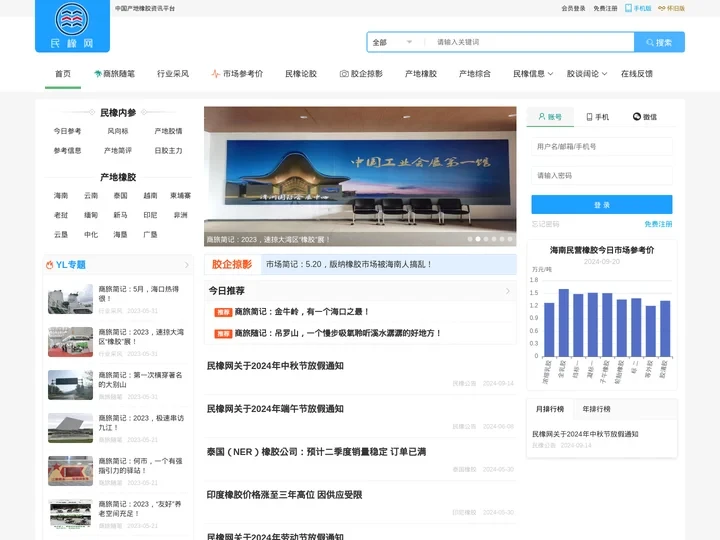720x540 pixels.
Task: Open the 会员登录 link
Action: pyautogui.click(x=573, y=8)
